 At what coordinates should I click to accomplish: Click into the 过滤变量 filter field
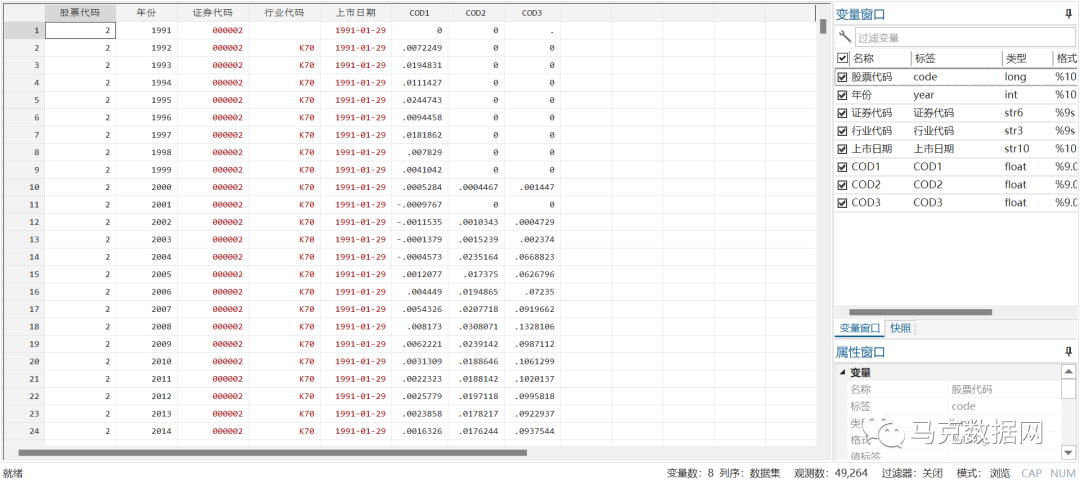(964, 38)
